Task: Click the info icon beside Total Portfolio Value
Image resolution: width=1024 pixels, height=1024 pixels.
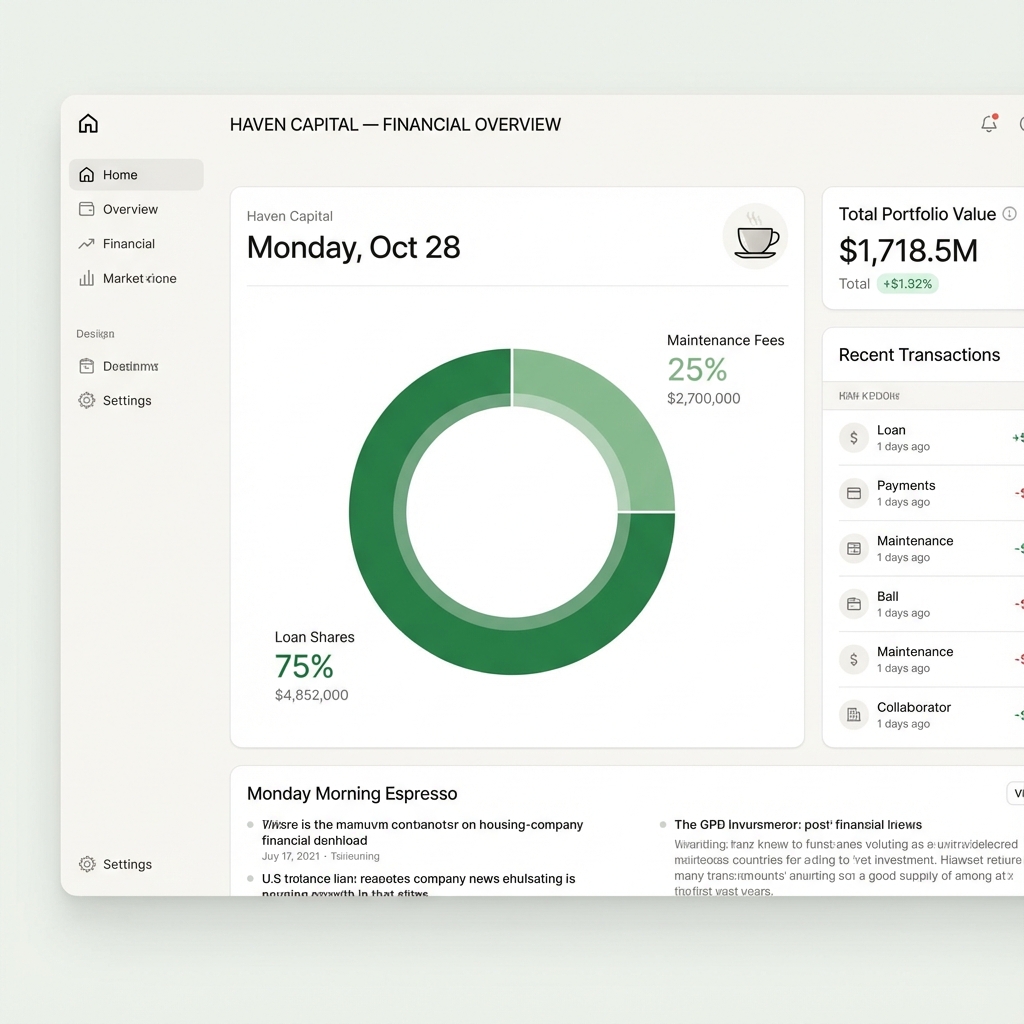Action: click(x=1009, y=214)
